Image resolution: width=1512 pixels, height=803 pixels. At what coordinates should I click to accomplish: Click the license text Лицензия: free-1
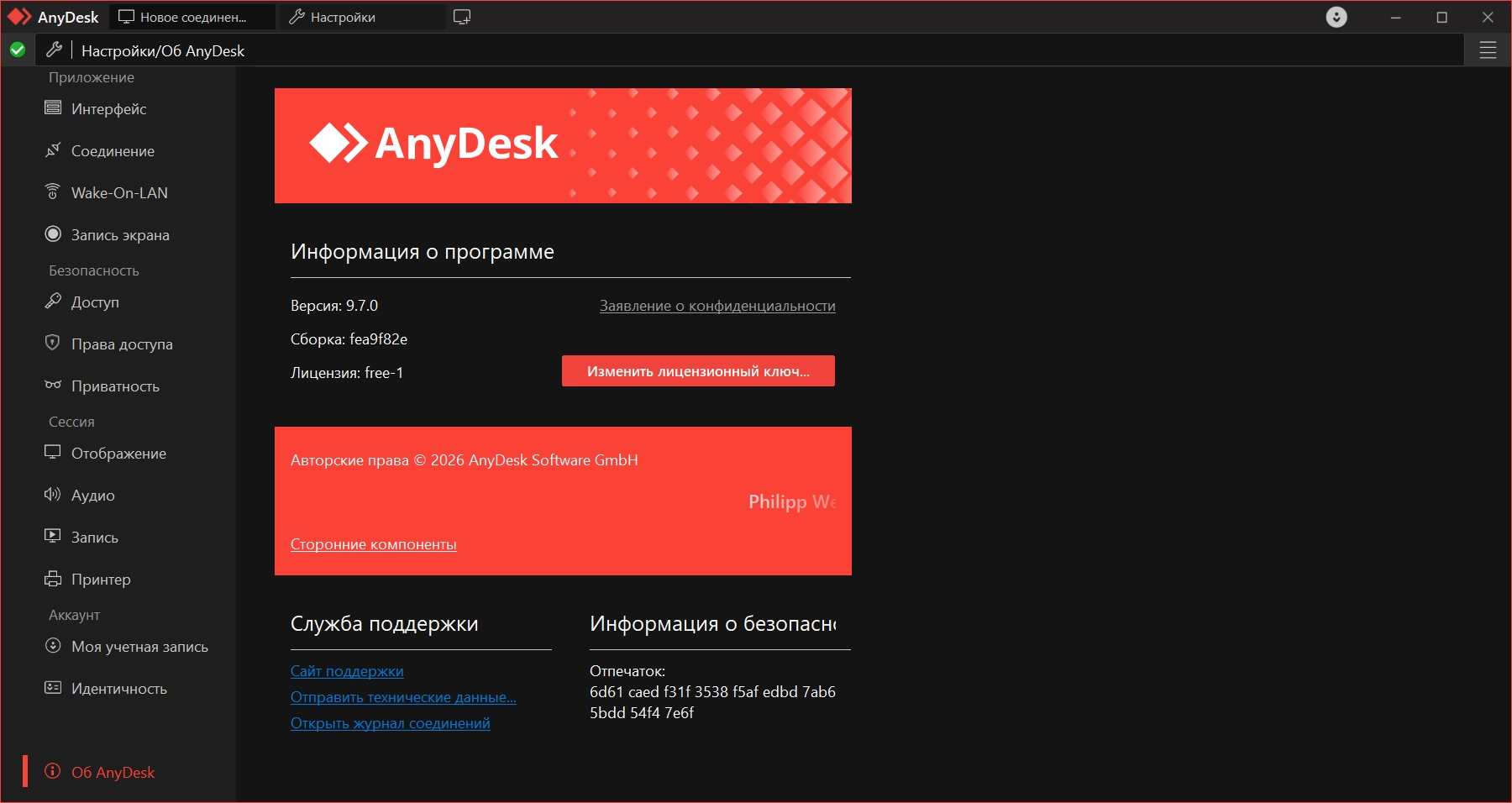pos(347,373)
